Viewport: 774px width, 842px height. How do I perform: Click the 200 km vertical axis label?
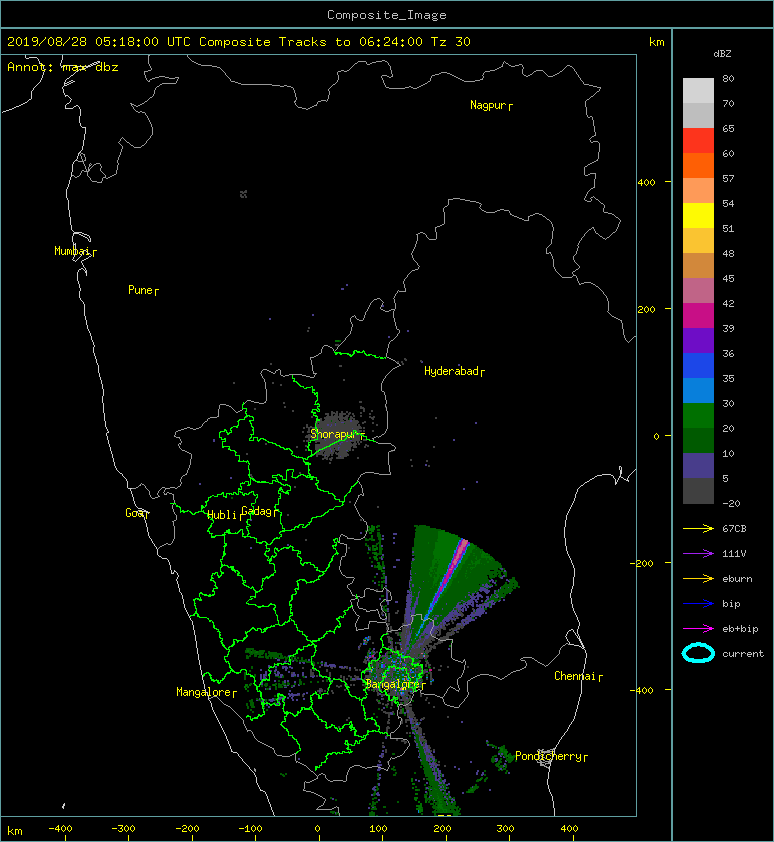[646, 309]
